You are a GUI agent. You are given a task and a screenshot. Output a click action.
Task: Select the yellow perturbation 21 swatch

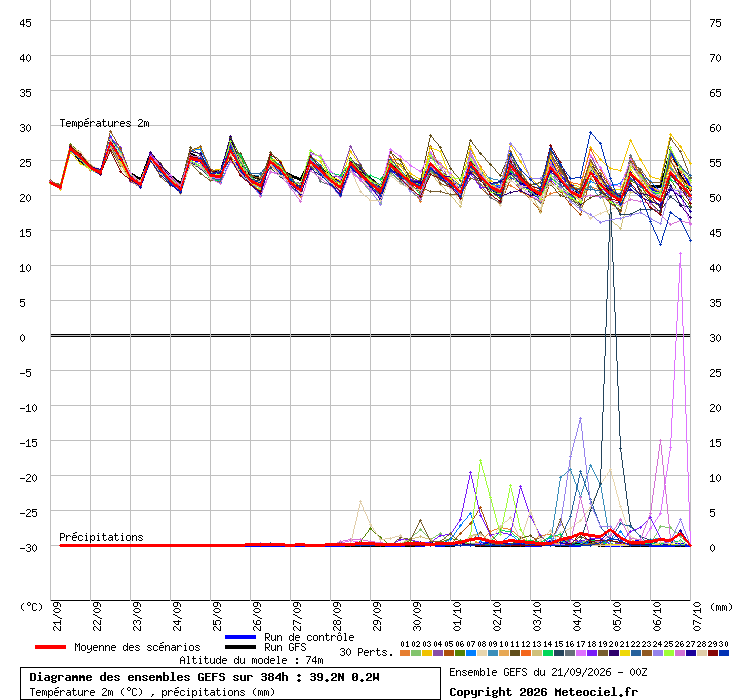625,653
